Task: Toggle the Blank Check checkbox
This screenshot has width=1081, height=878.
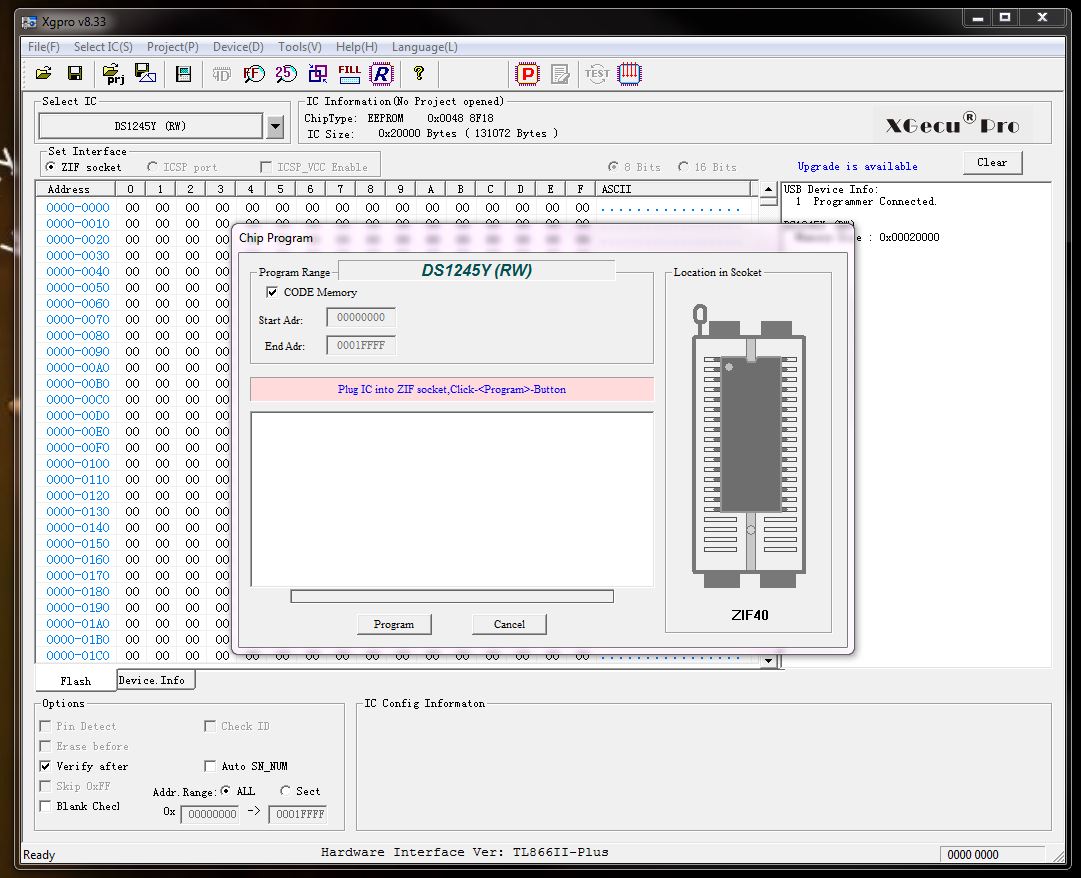Action: pos(46,806)
